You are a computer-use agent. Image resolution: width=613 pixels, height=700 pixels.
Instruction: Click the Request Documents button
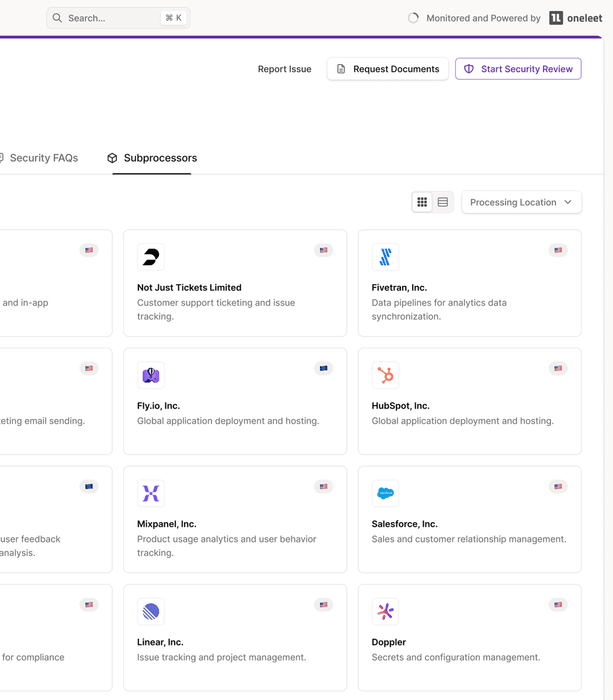387,69
